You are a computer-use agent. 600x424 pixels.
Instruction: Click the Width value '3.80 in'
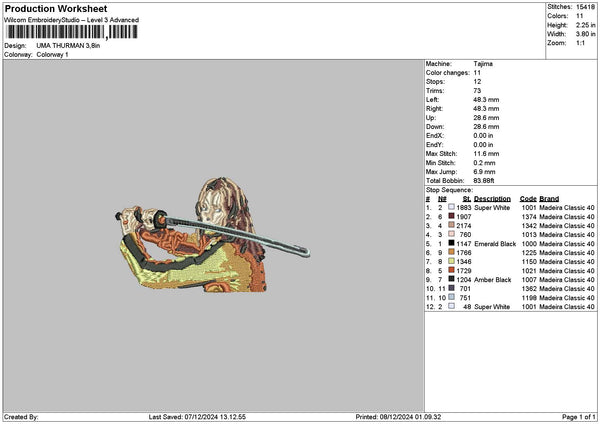pos(585,34)
